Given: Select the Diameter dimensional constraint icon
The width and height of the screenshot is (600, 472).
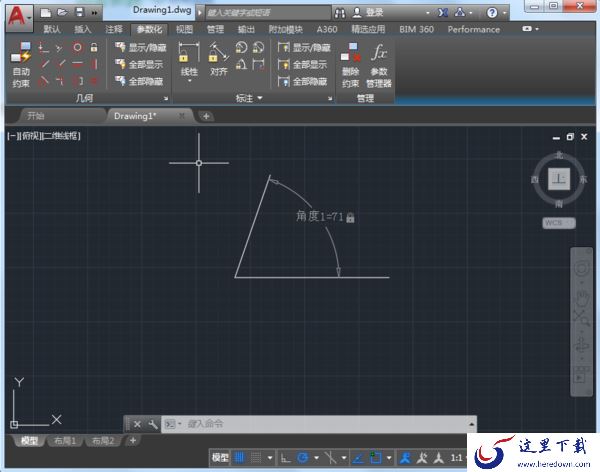Looking at the screenshot, I should tap(258, 47).
